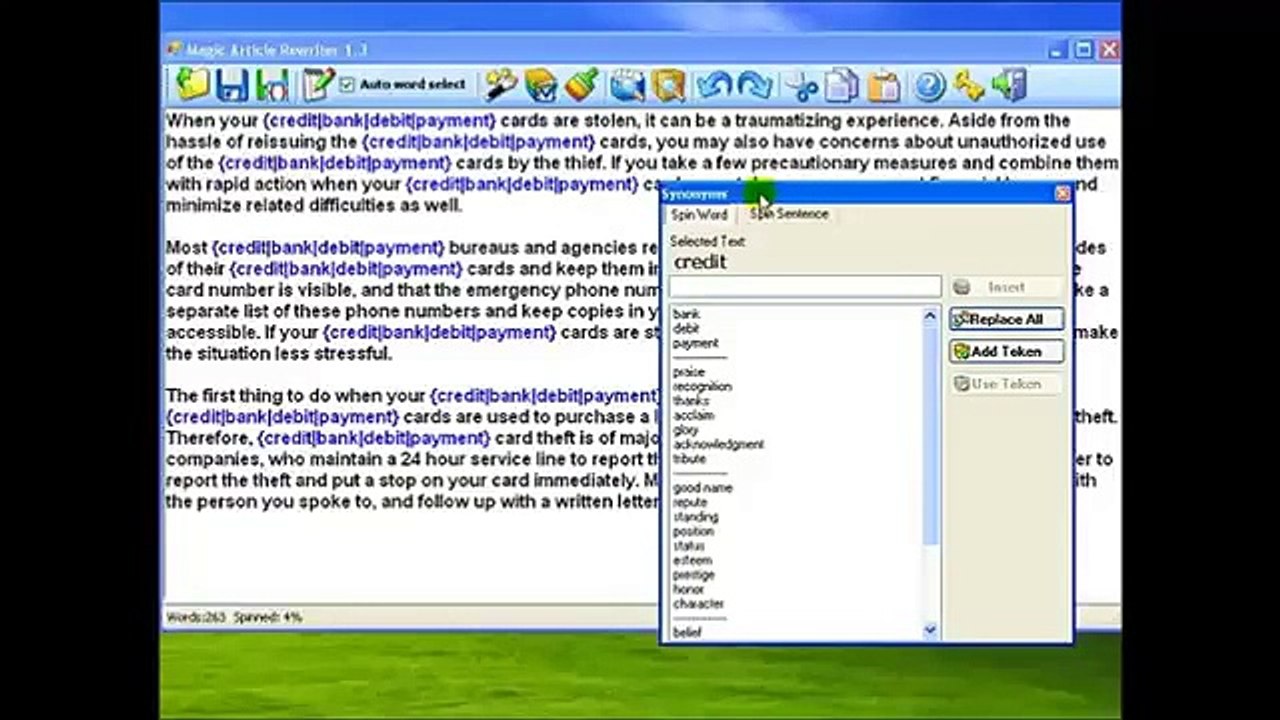This screenshot has height=720, width=1280.
Task: Select synonym 'position' in the list
Action: (693, 531)
